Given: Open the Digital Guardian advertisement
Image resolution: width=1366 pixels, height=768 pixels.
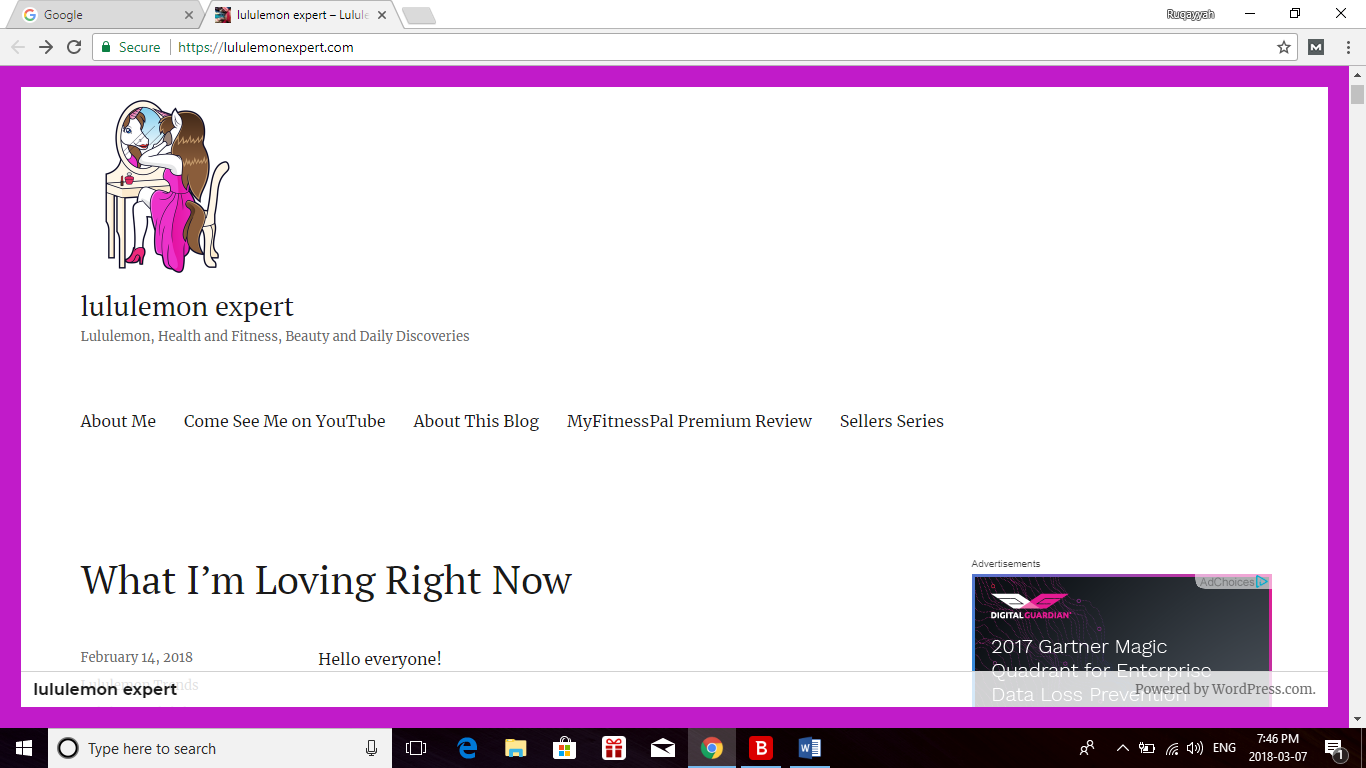Looking at the screenshot, I should (x=1122, y=640).
